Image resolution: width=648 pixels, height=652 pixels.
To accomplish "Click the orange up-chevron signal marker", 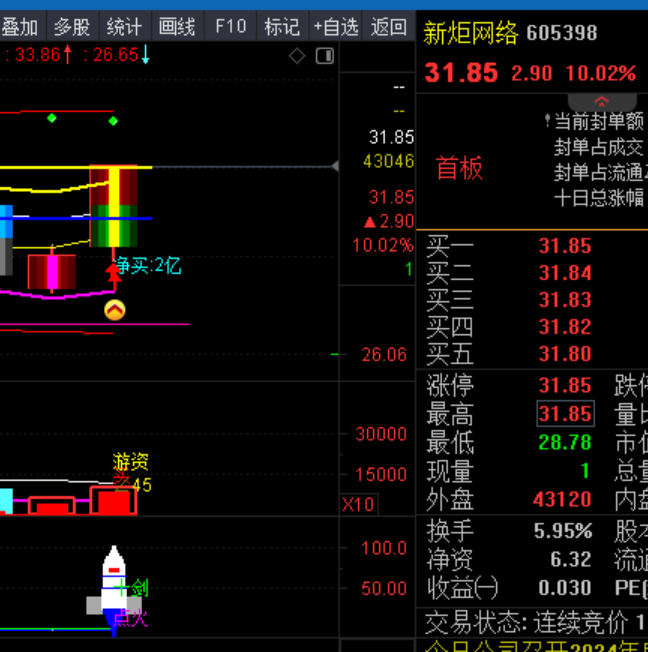I will [x=115, y=310].
